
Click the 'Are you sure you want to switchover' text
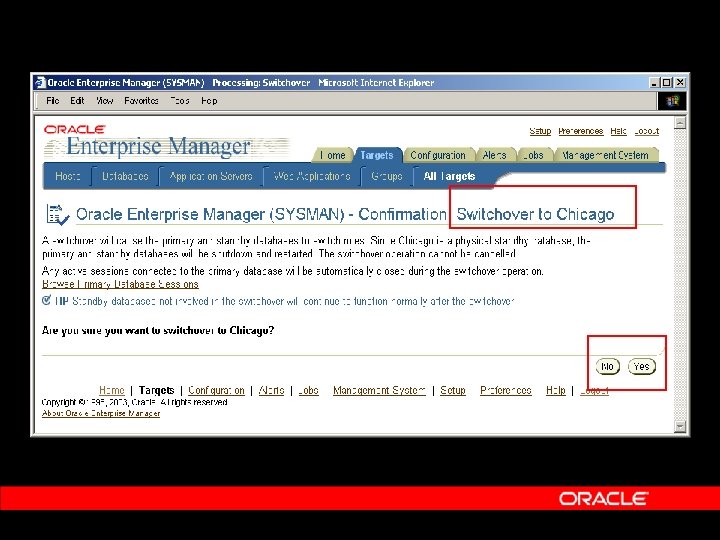(158, 331)
